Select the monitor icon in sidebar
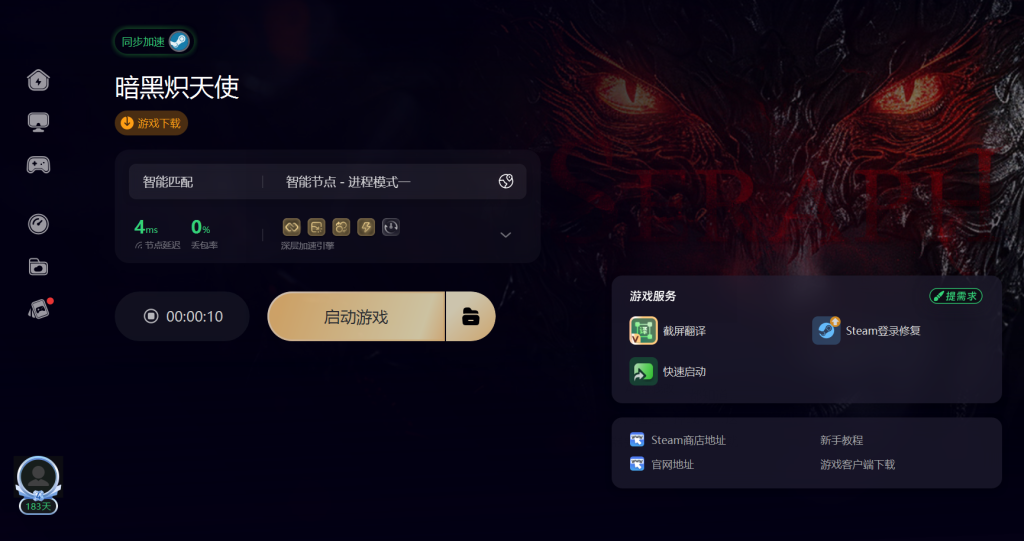Screen dimensions: 1024x541 39,122
